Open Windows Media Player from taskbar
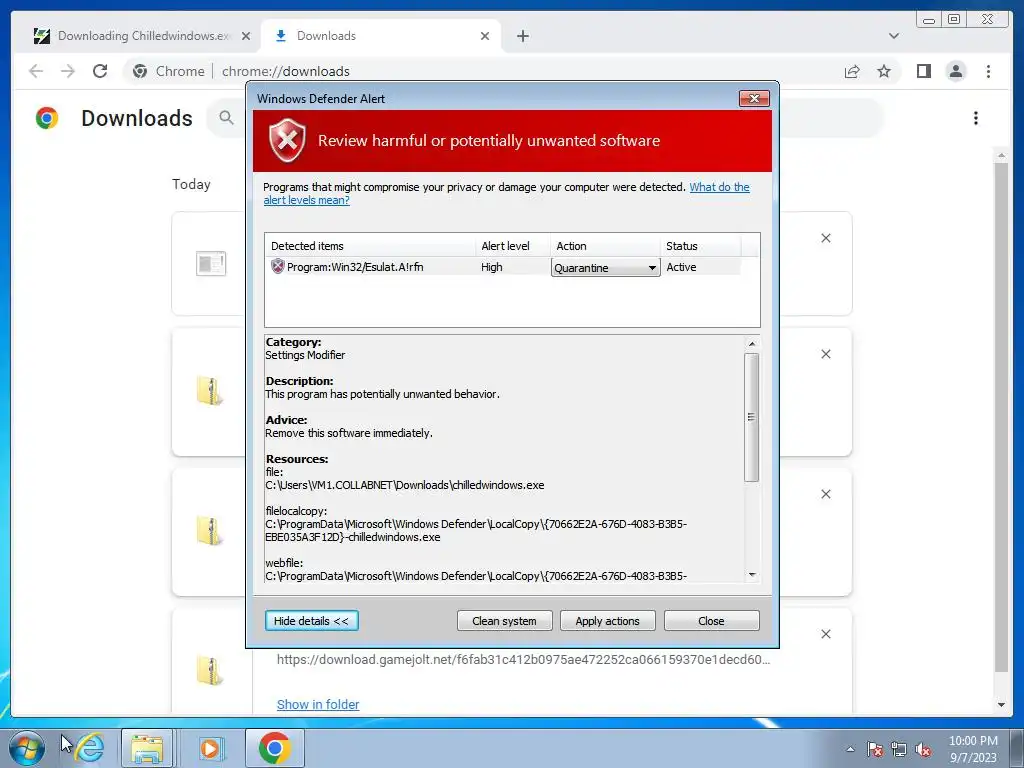The width and height of the screenshot is (1024, 768). 210,748
